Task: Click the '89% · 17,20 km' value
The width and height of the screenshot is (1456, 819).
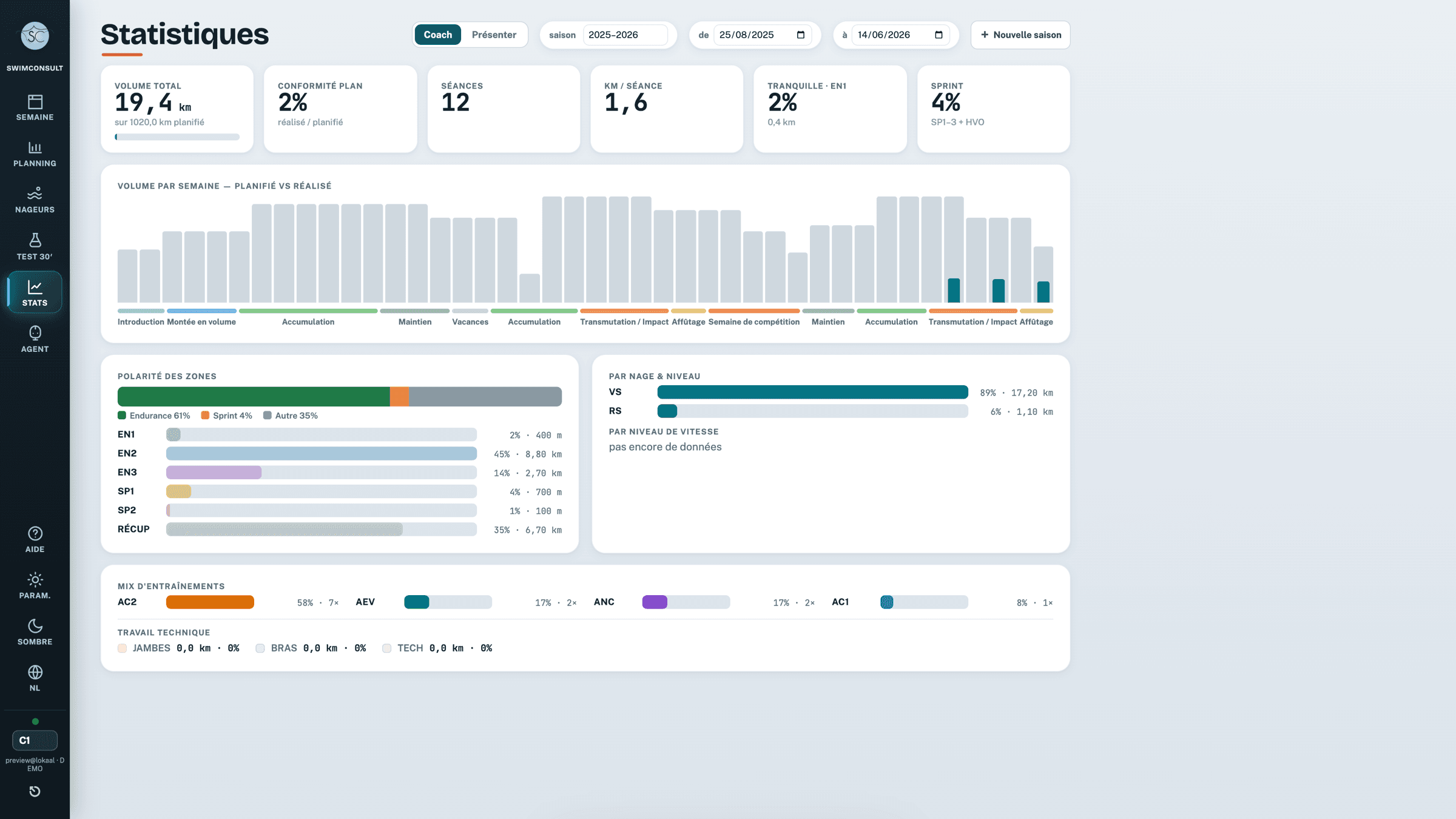Action: [x=1016, y=393]
